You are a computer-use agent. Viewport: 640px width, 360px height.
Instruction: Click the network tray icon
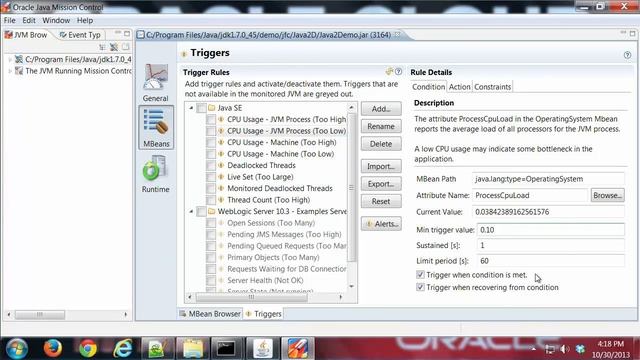pos(550,349)
